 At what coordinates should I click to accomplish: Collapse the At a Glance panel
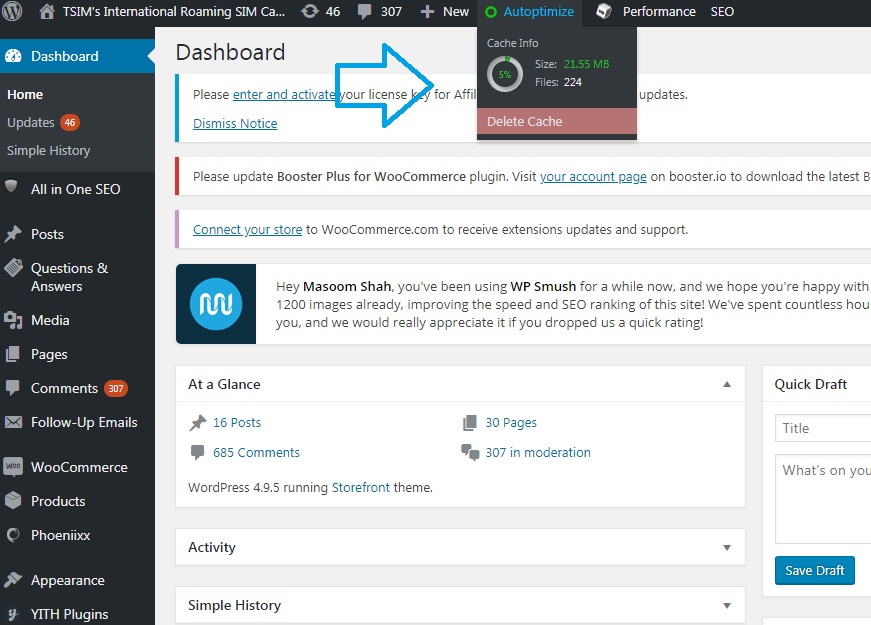pyautogui.click(x=727, y=384)
